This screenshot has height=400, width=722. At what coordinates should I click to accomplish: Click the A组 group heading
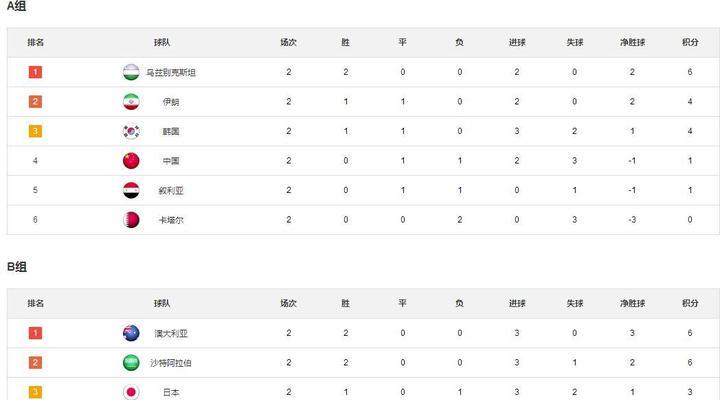pos(16,6)
